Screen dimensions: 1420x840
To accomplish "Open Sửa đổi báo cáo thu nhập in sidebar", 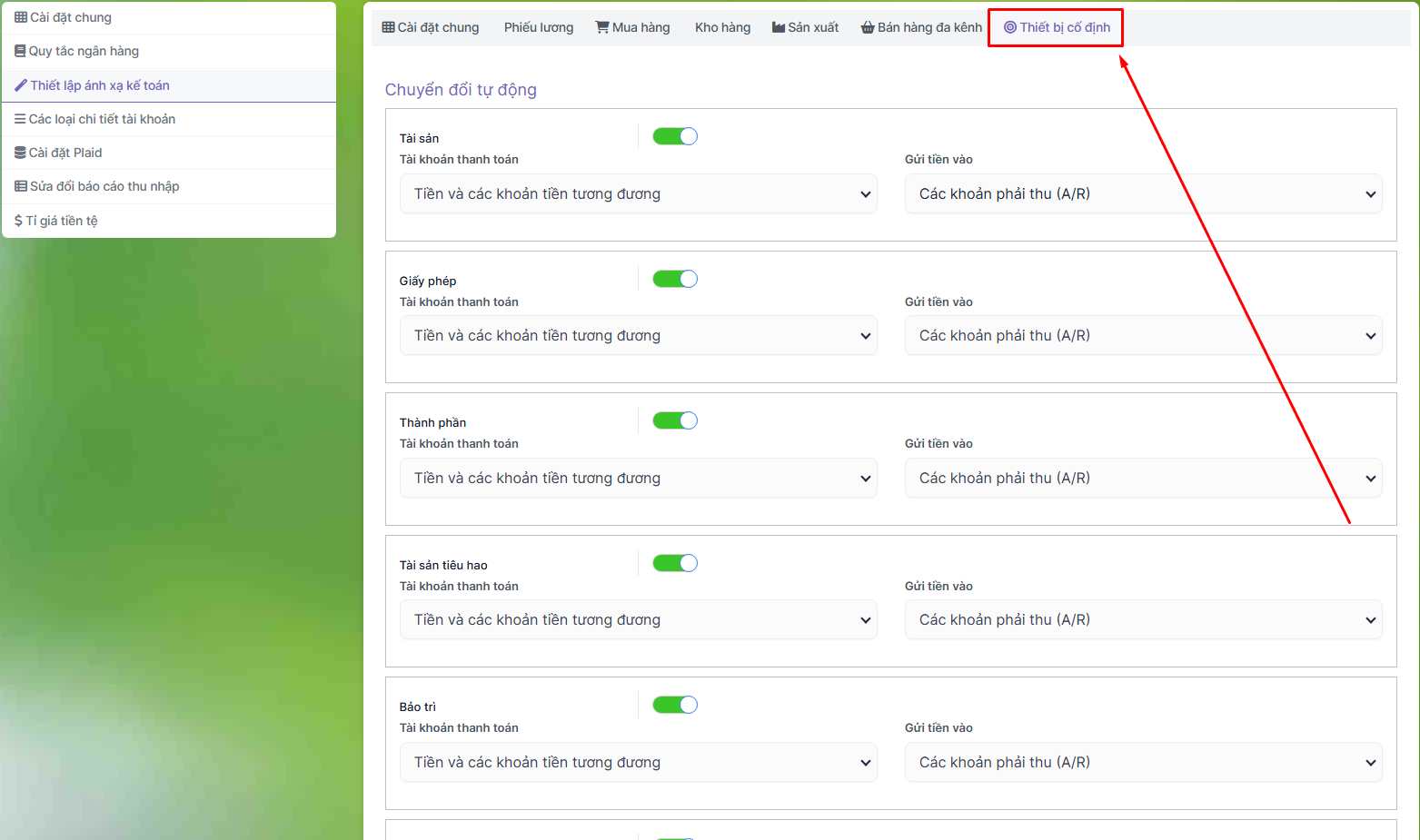I will [104, 186].
